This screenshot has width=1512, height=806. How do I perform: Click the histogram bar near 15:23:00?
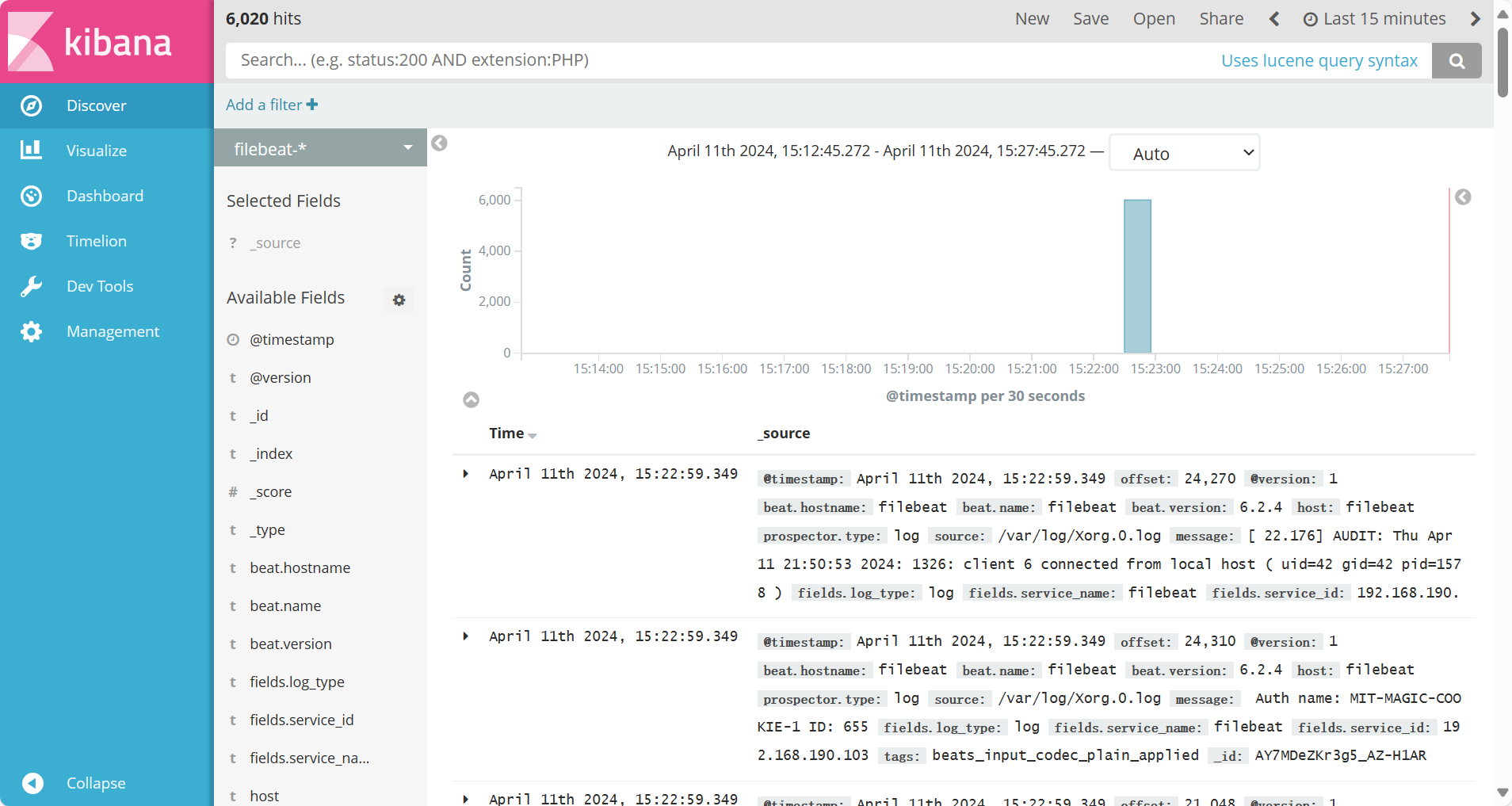point(1137,276)
